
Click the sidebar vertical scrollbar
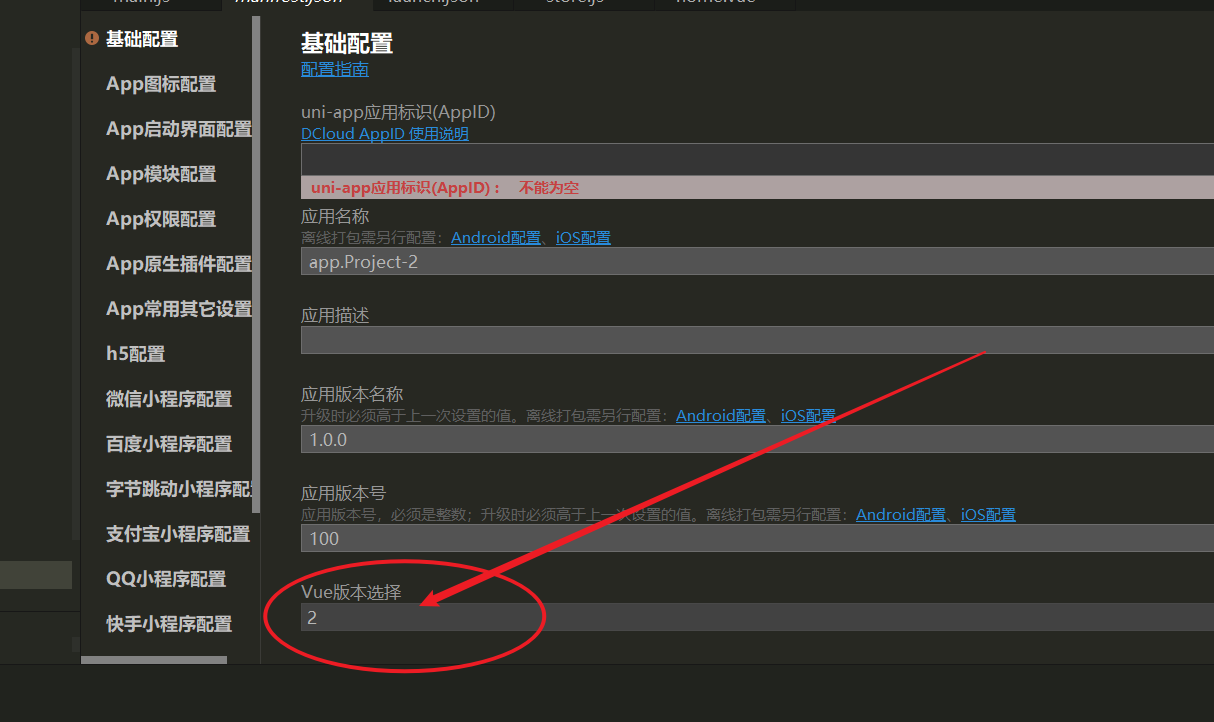tap(257, 265)
